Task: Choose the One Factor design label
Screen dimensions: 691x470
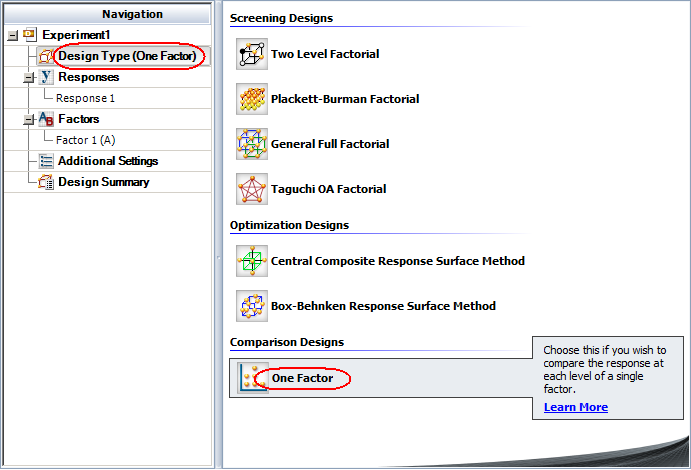Action: pyautogui.click(x=302, y=378)
